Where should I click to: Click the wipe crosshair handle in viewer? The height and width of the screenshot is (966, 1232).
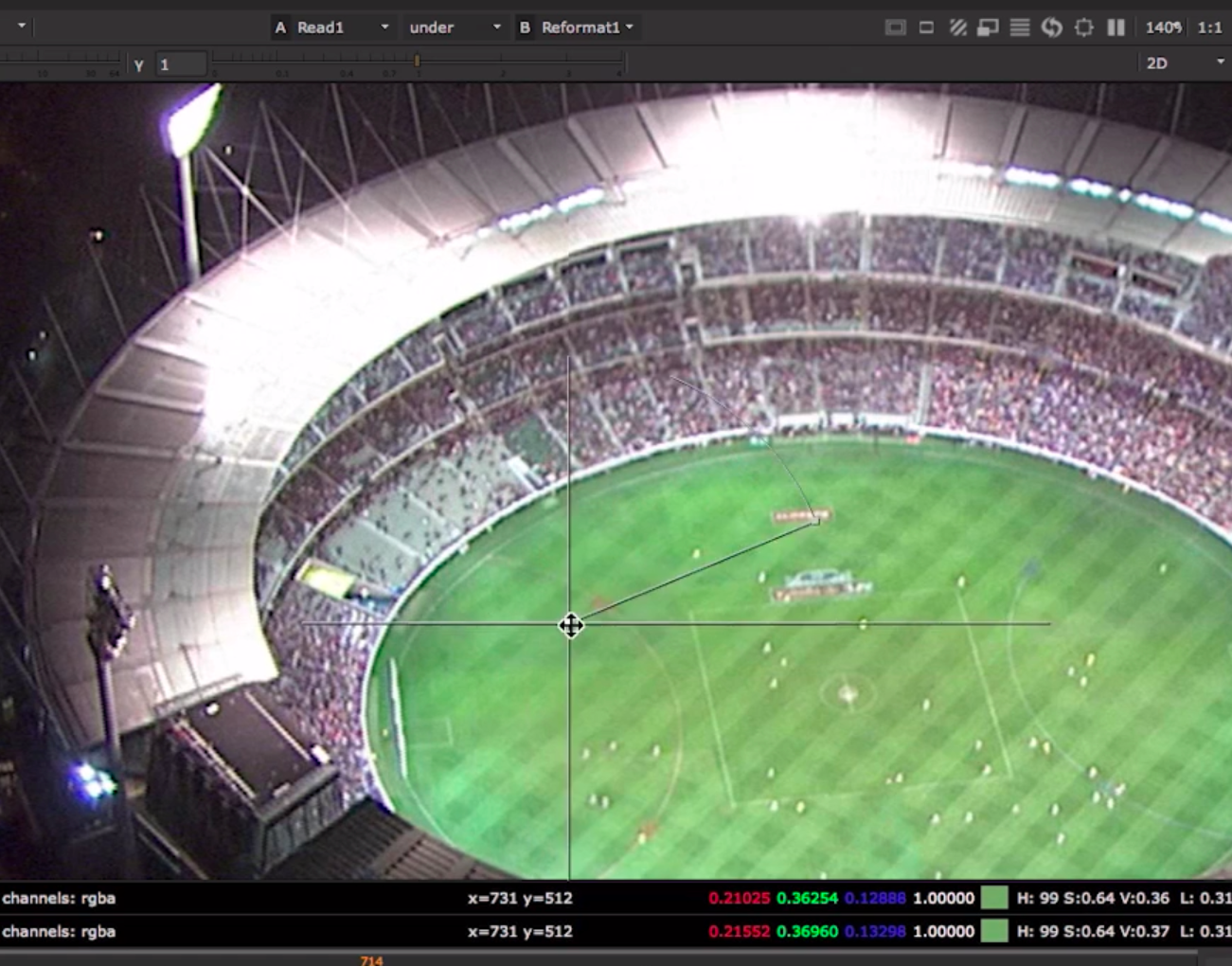(x=570, y=625)
